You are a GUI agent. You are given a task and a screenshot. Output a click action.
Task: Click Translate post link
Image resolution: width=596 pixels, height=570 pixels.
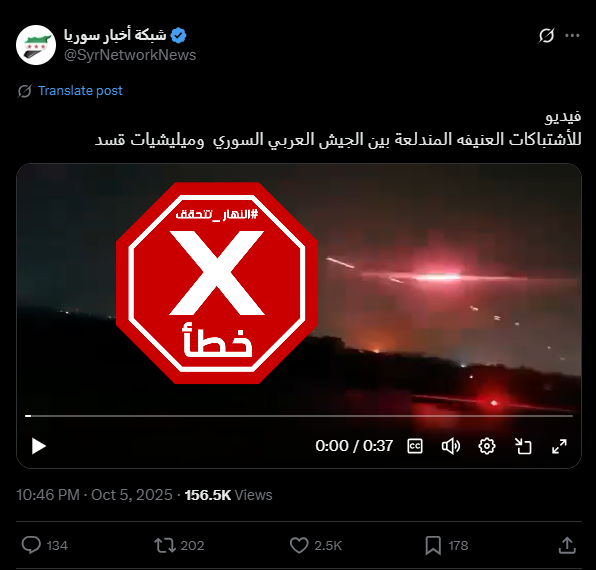pyautogui.click(x=80, y=91)
